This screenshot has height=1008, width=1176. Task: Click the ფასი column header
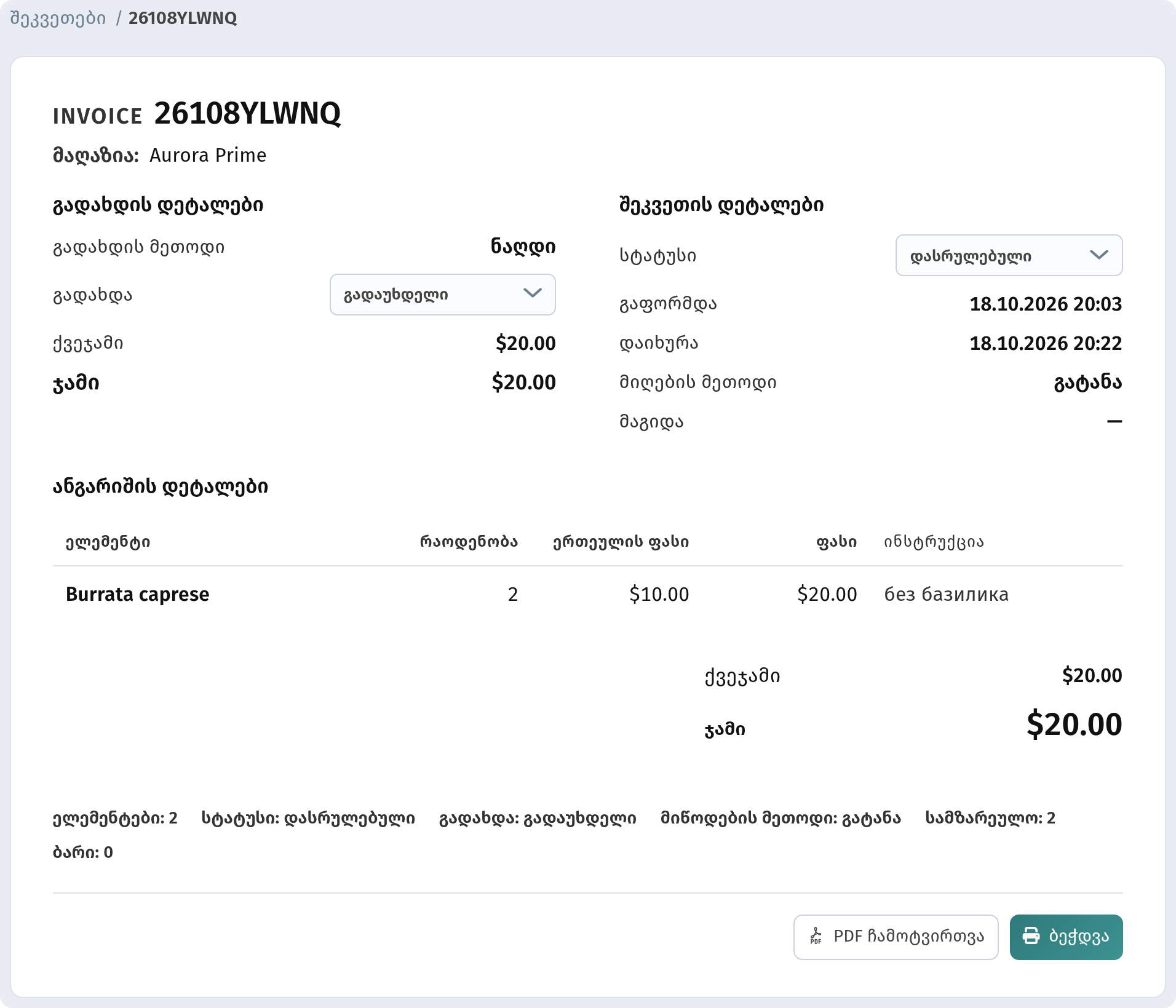(x=836, y=542)
